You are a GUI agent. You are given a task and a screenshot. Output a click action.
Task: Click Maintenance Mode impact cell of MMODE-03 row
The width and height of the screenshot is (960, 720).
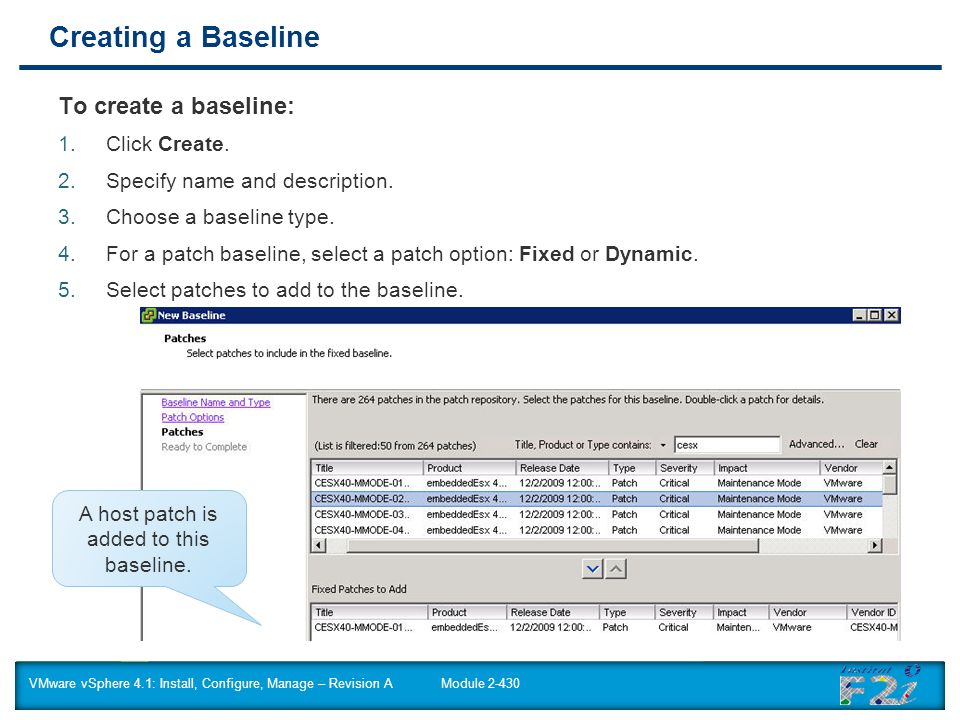(x=759, y=515)
